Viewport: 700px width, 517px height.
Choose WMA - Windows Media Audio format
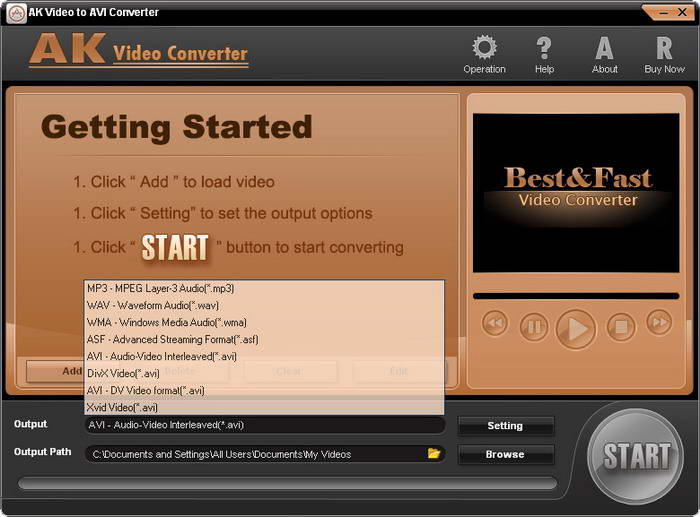tap(264, 322)
